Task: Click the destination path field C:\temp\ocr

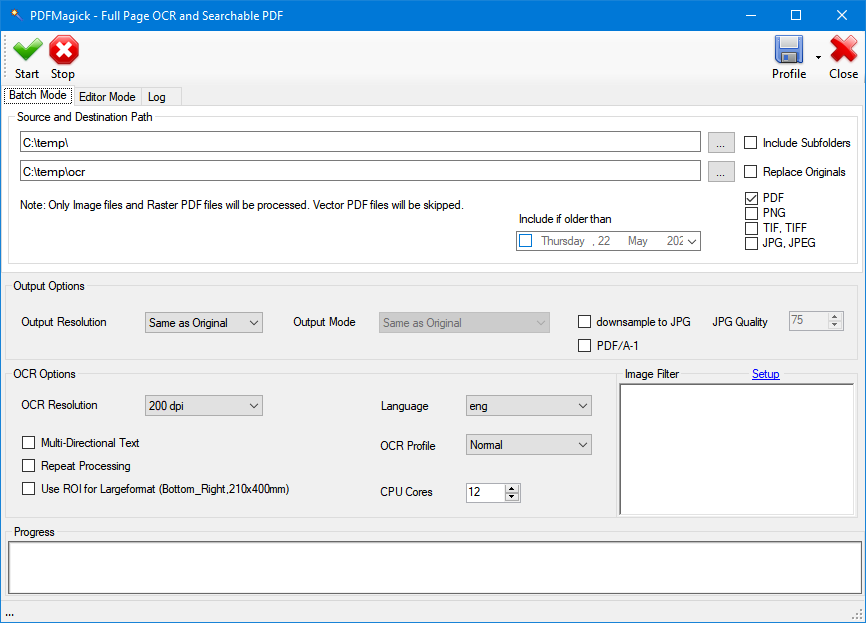Action: coord(360,171)
